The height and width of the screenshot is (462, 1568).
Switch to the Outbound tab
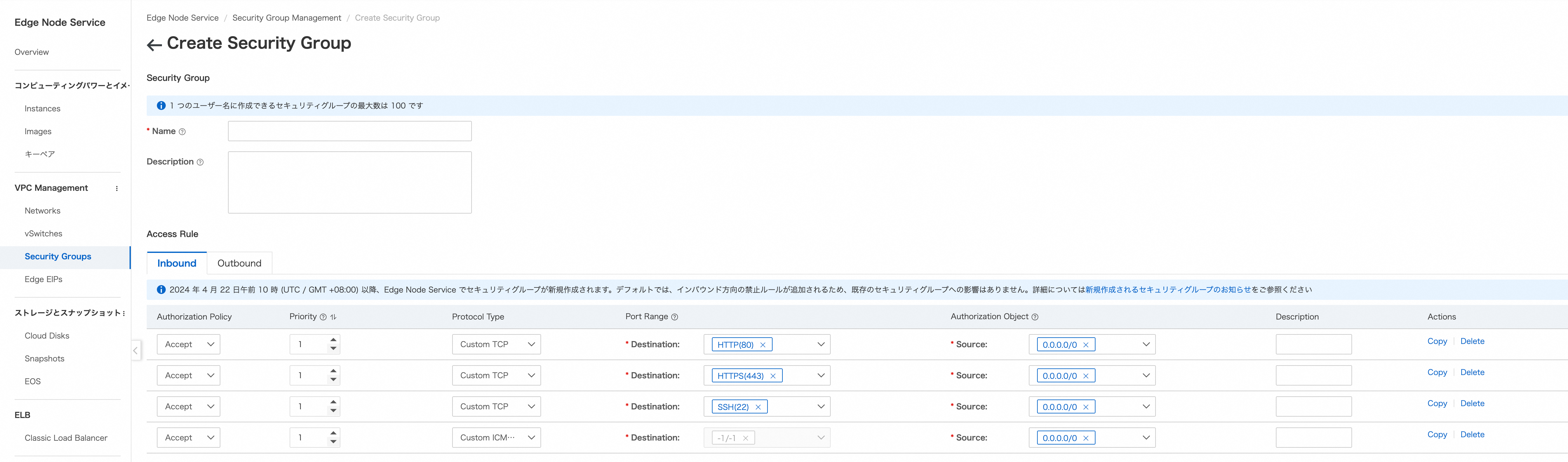tap(239, 263)
